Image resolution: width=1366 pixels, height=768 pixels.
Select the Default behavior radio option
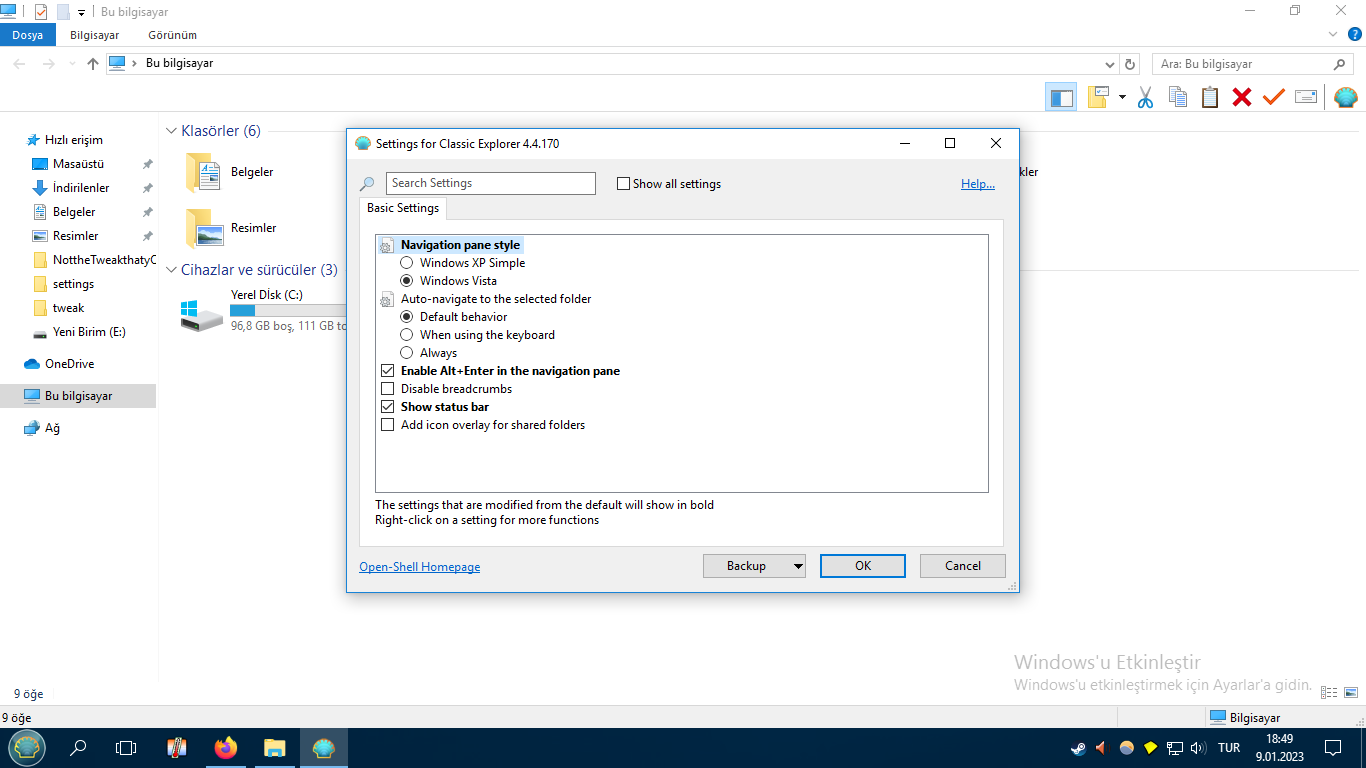tap(453, 317)
